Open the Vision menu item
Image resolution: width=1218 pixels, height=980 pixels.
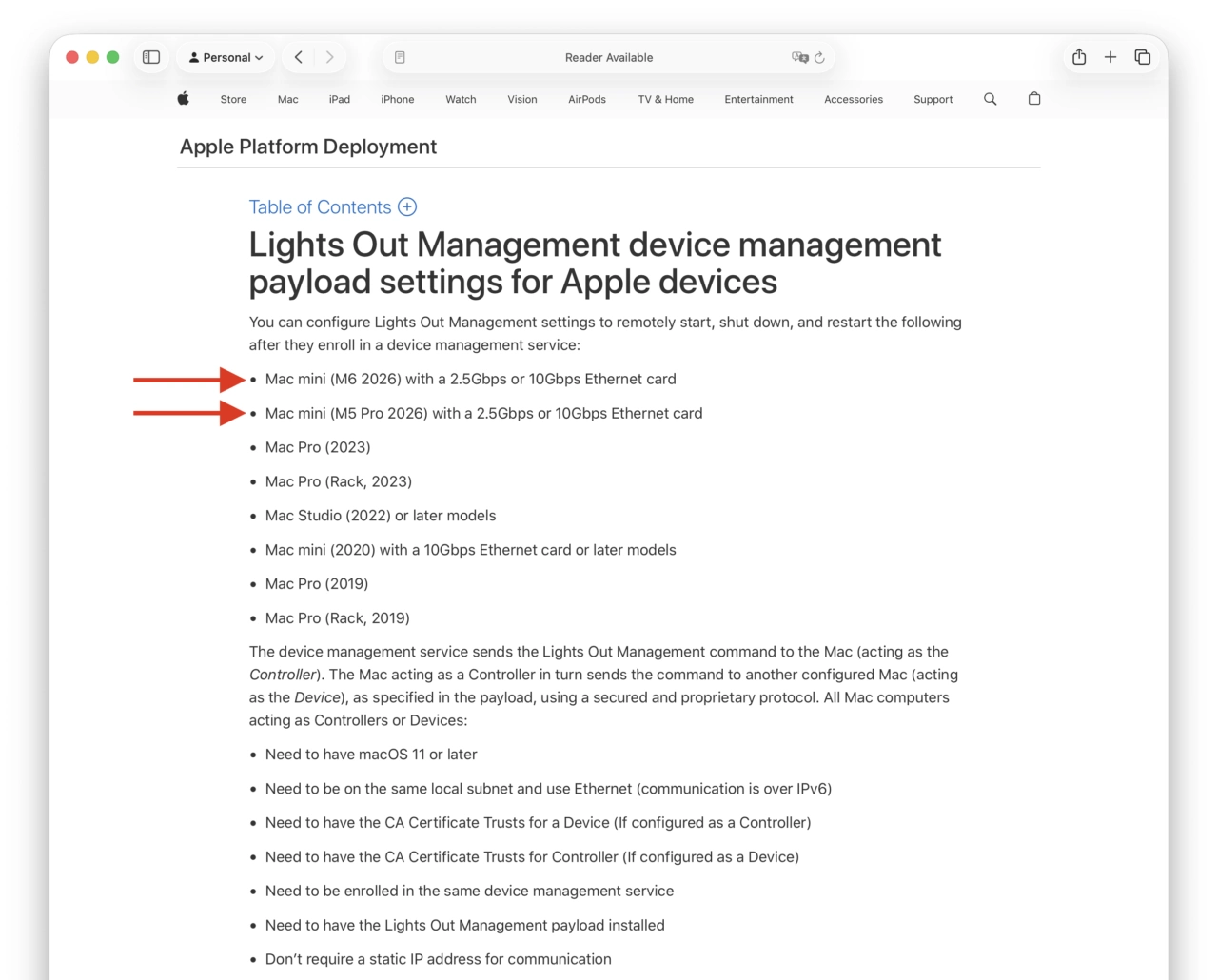click(522, 99)
